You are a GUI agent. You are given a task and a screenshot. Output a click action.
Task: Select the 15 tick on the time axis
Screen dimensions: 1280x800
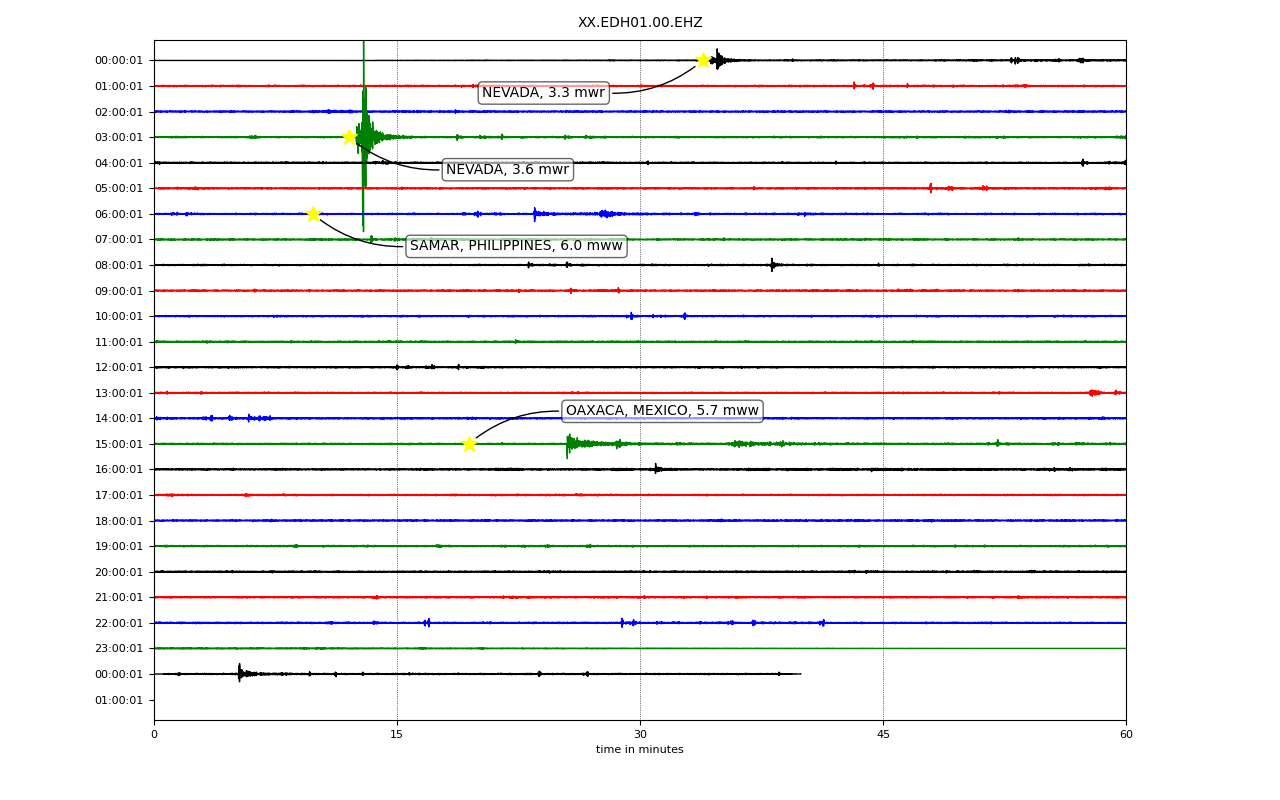click(397, 735)
